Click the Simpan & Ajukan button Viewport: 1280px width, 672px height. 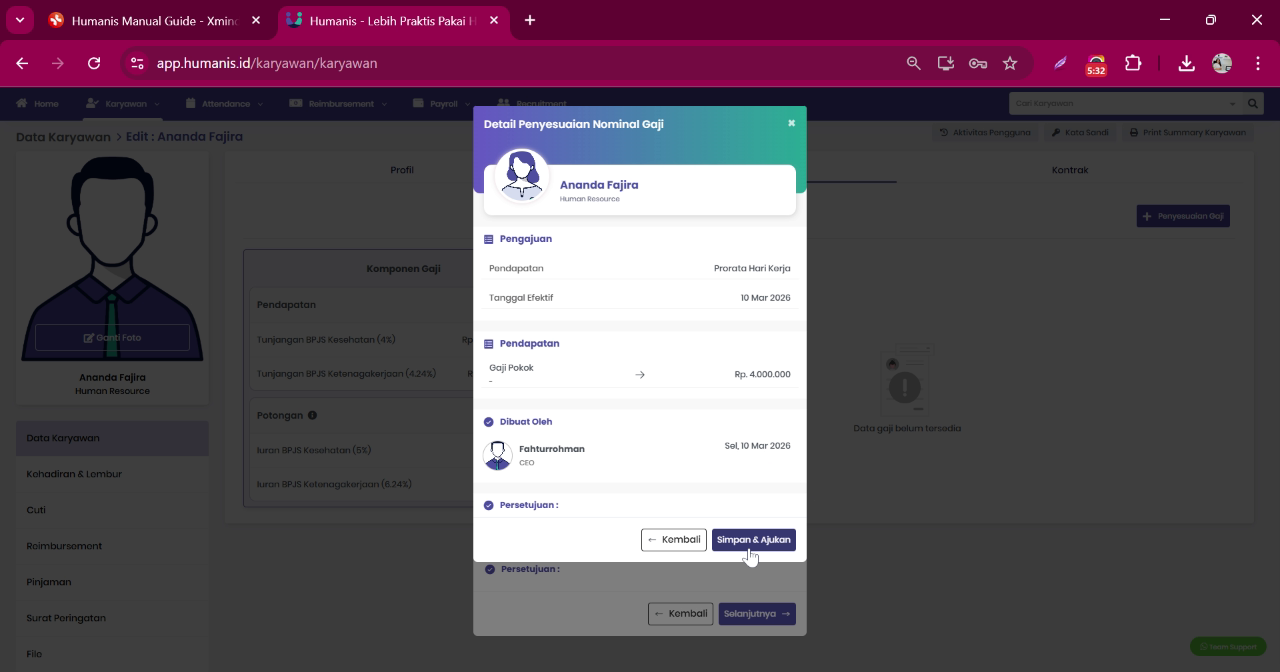[754, 540]
